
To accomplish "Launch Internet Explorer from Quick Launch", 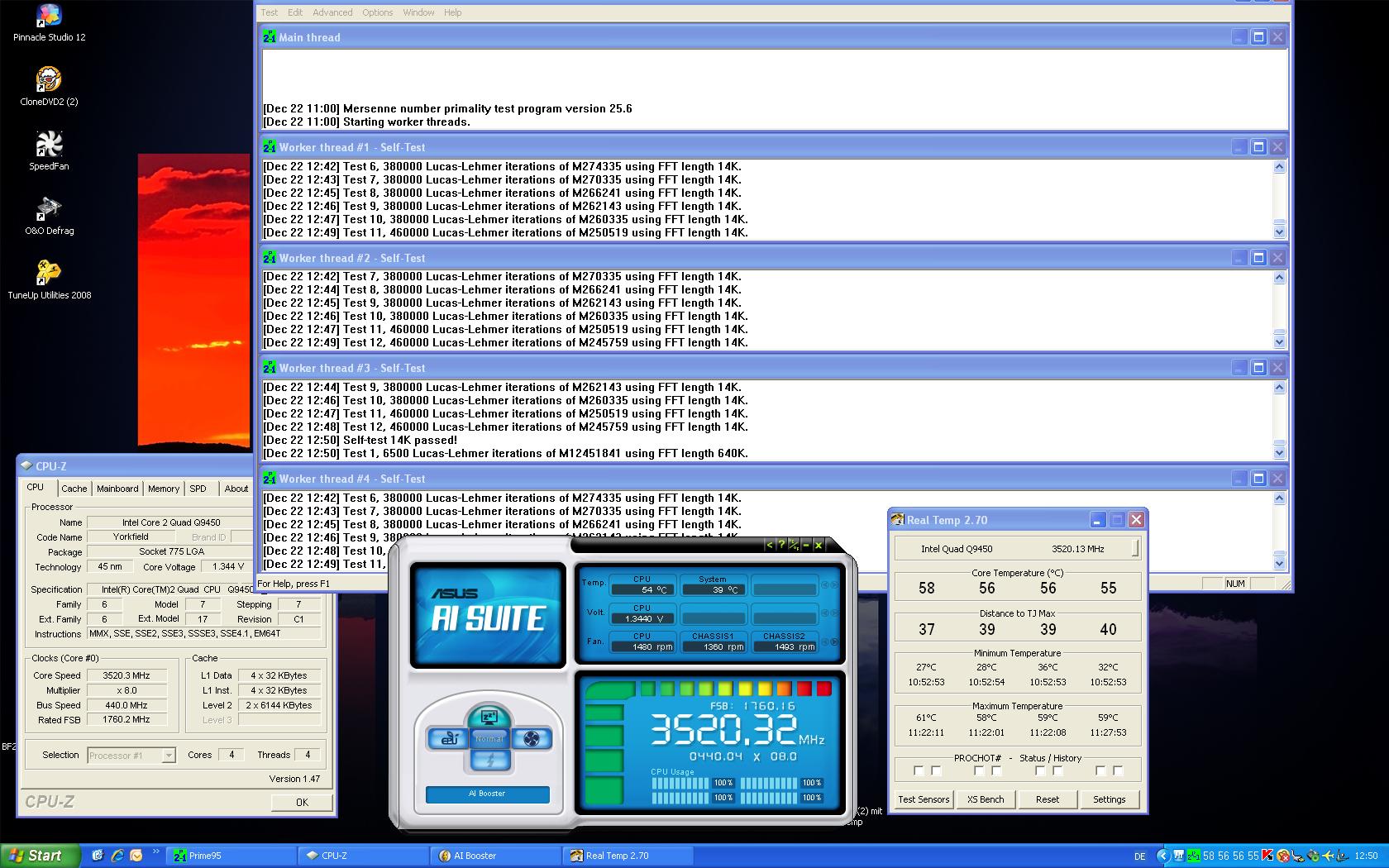I will [x=117, y=856].
